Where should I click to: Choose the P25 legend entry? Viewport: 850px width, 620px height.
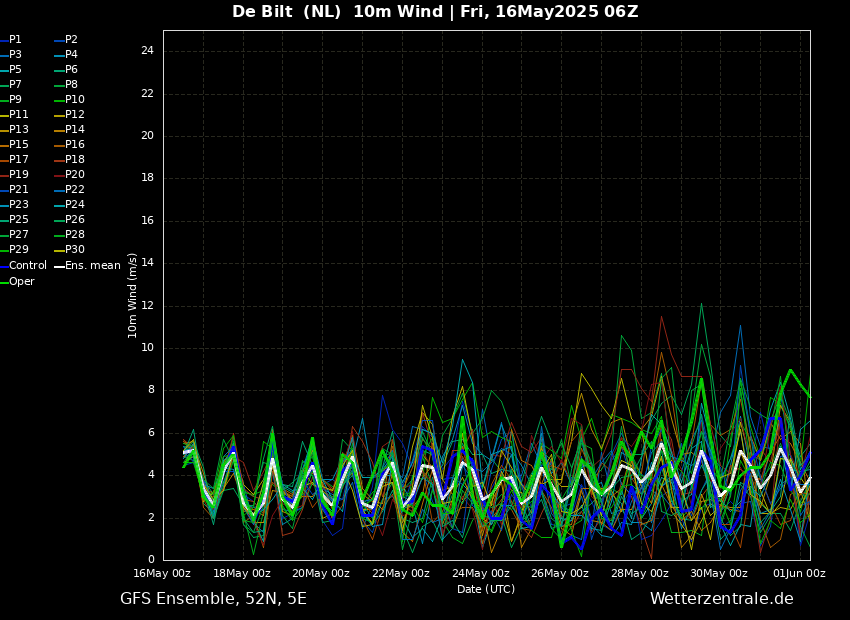pos(19,220)
